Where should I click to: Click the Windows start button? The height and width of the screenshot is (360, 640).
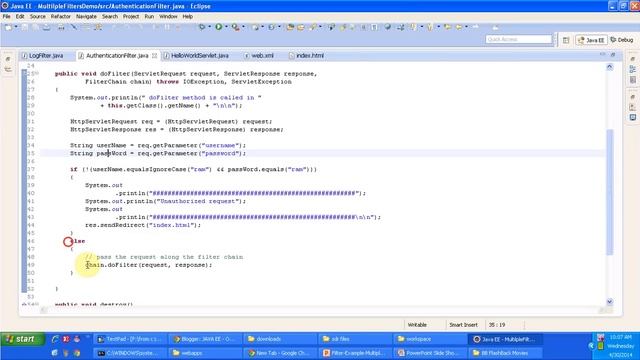tap(22, 339)
